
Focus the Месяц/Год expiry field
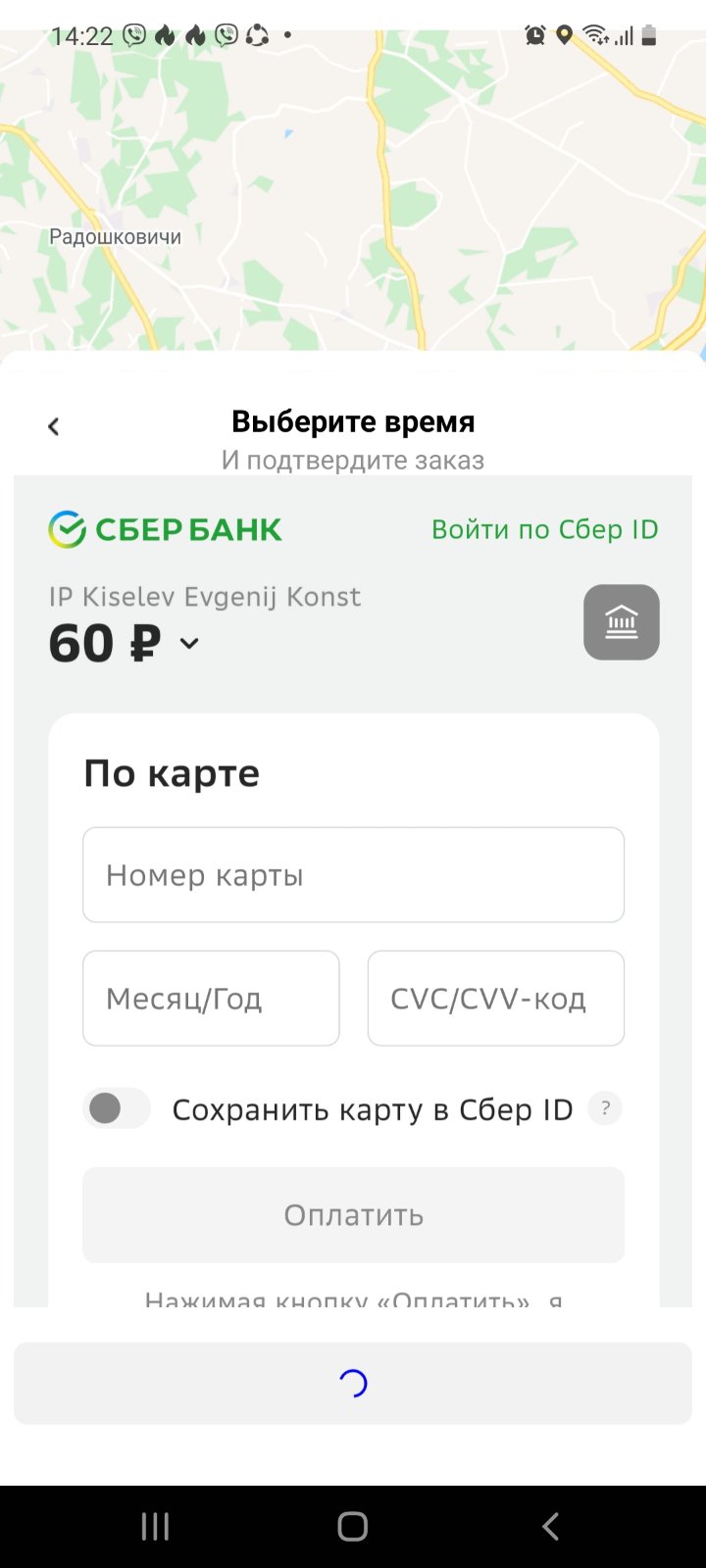(211, 999)
